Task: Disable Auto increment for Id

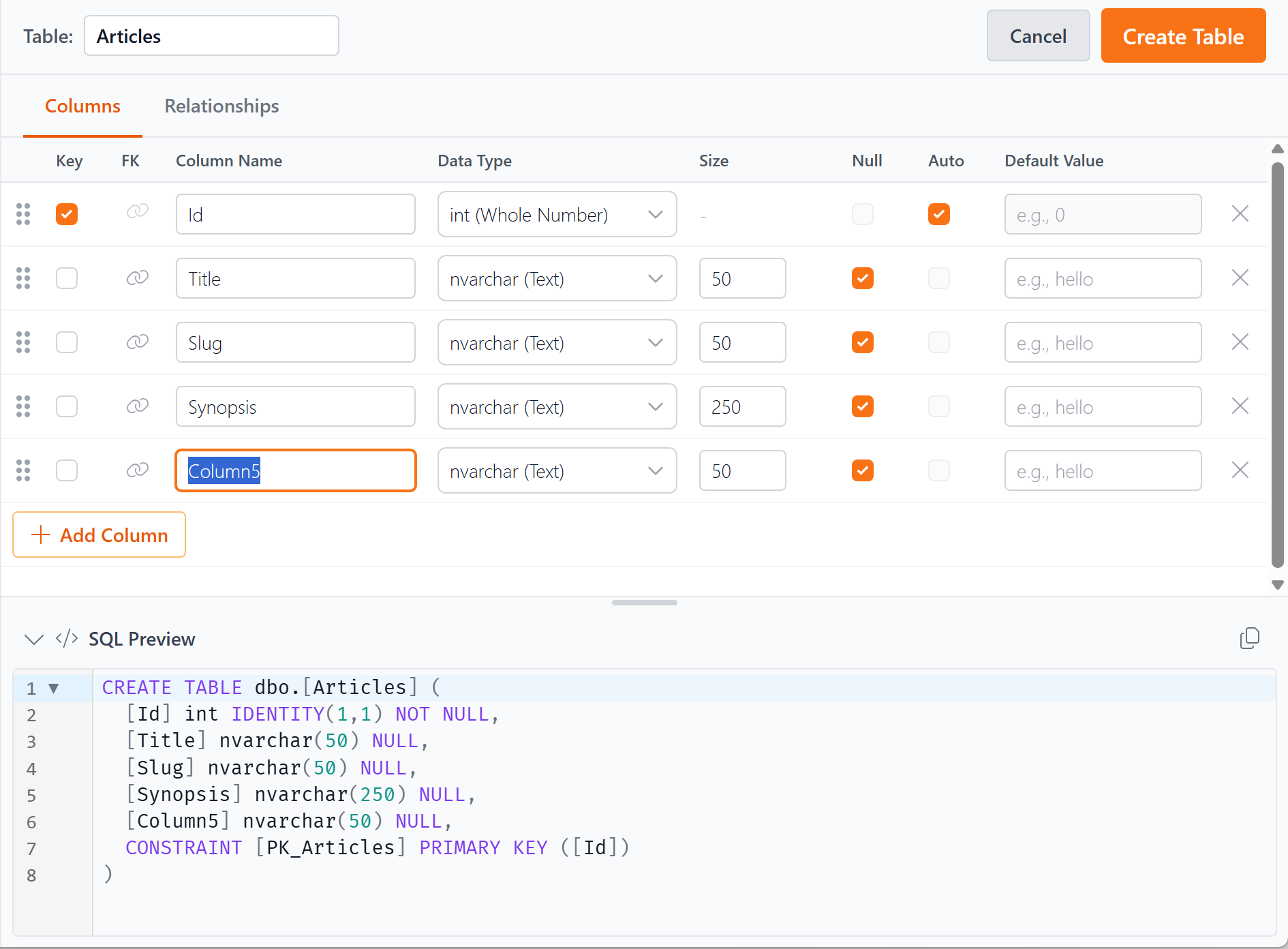Action: [939, 214]
